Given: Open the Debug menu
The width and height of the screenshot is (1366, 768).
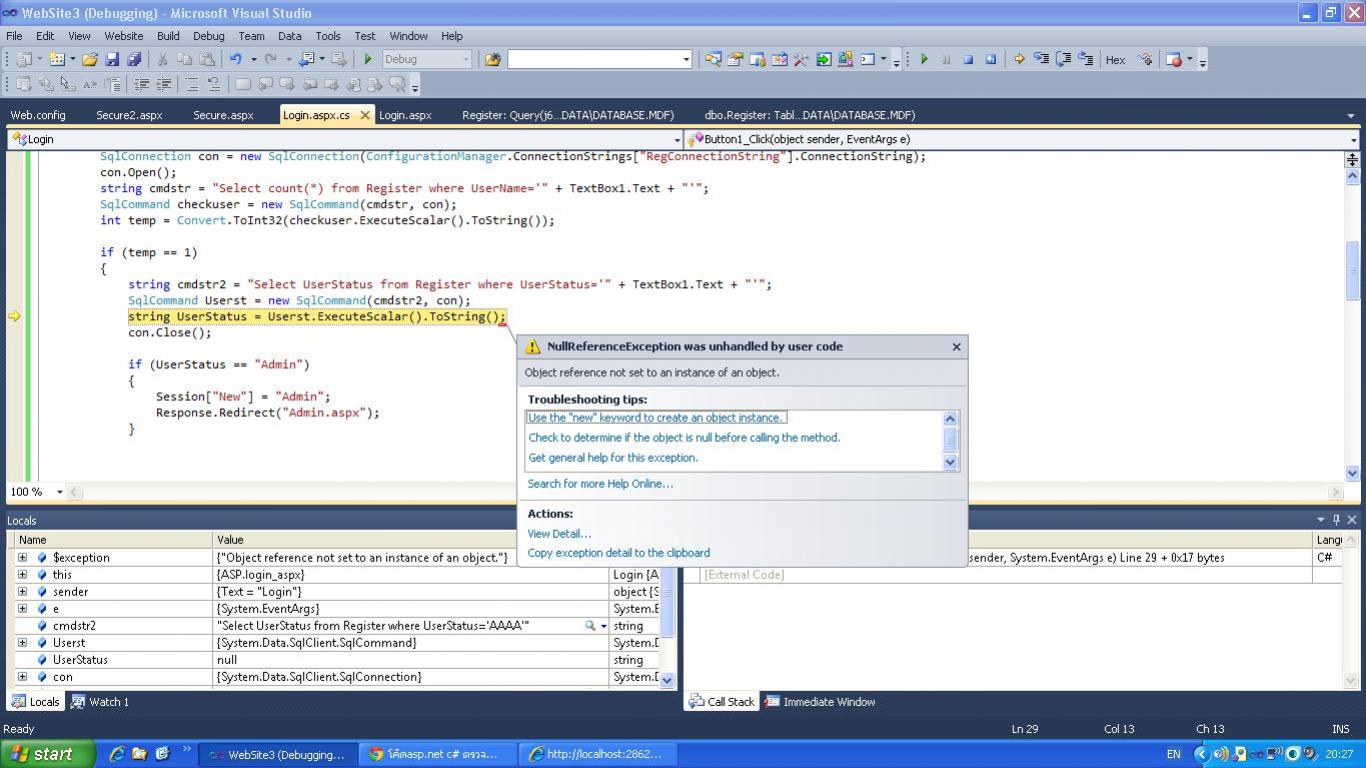Looking at the screenshot, I should pos(208,36).
